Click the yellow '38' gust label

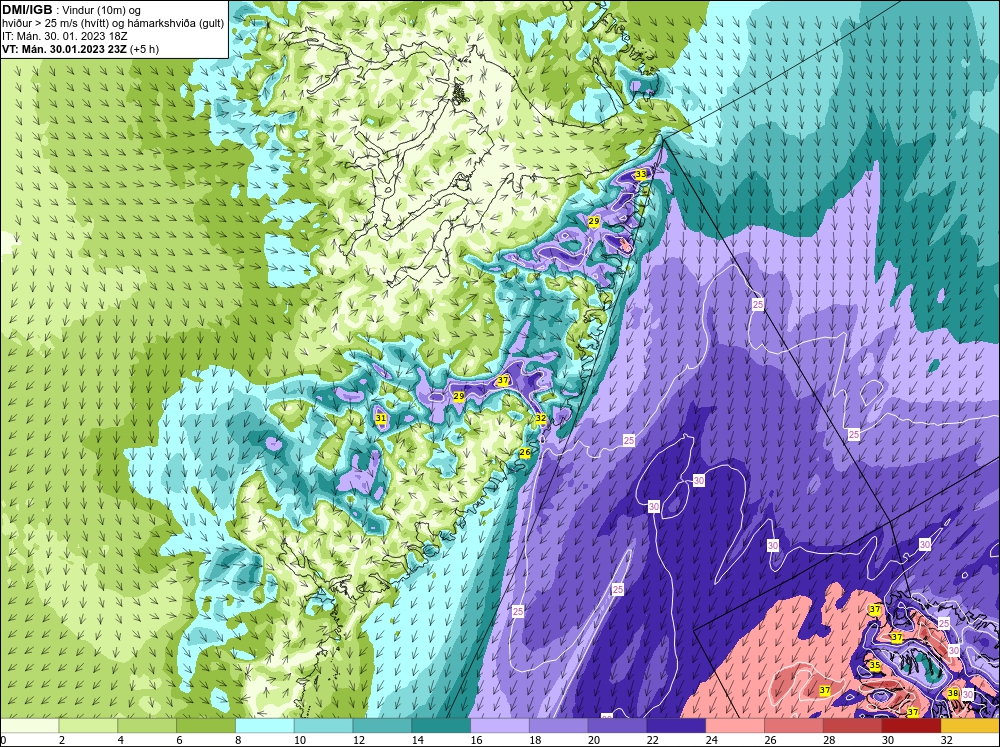pyautogui.click(x=953, y=693)
